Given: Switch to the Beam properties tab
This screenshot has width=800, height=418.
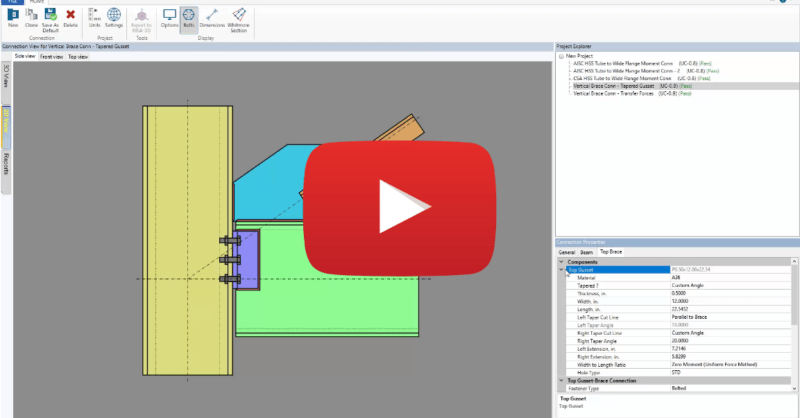Looking at the screenshot, I should point(587,252).
